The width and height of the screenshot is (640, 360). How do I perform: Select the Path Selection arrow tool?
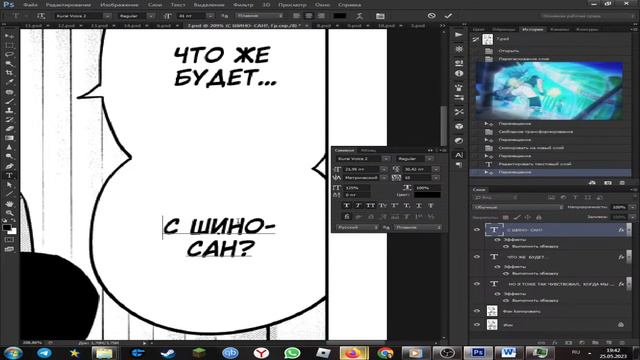pyautogui.click(x=9, y=185)
